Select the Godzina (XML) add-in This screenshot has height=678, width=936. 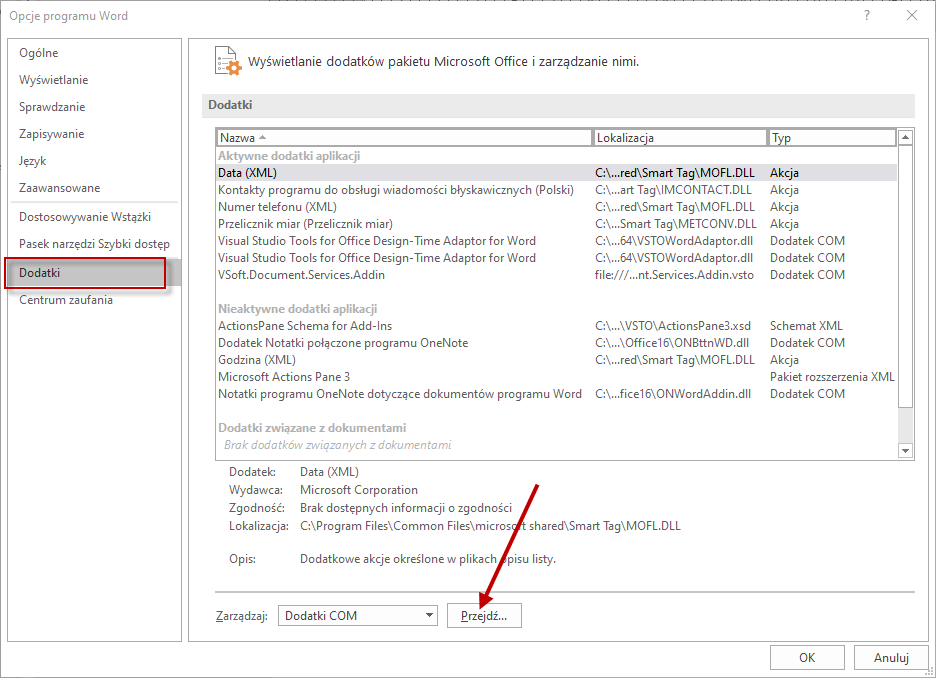(x=556, y=360)
